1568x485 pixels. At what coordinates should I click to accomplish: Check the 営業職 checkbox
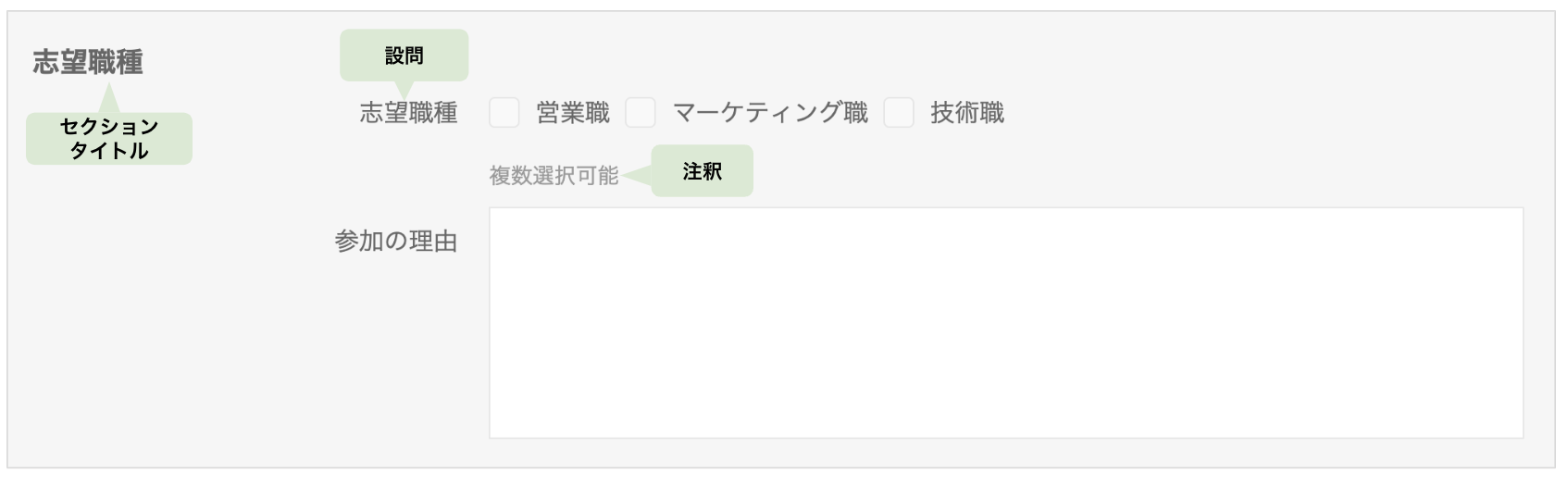(504, 113)
